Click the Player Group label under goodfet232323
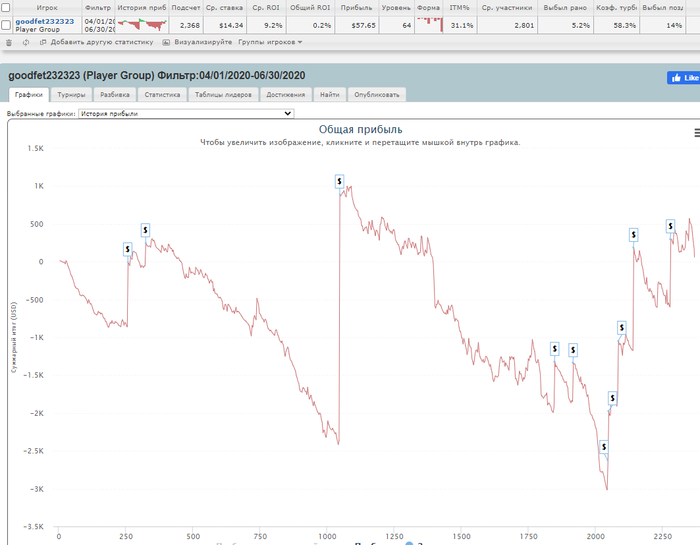 [x=38, y=29]
